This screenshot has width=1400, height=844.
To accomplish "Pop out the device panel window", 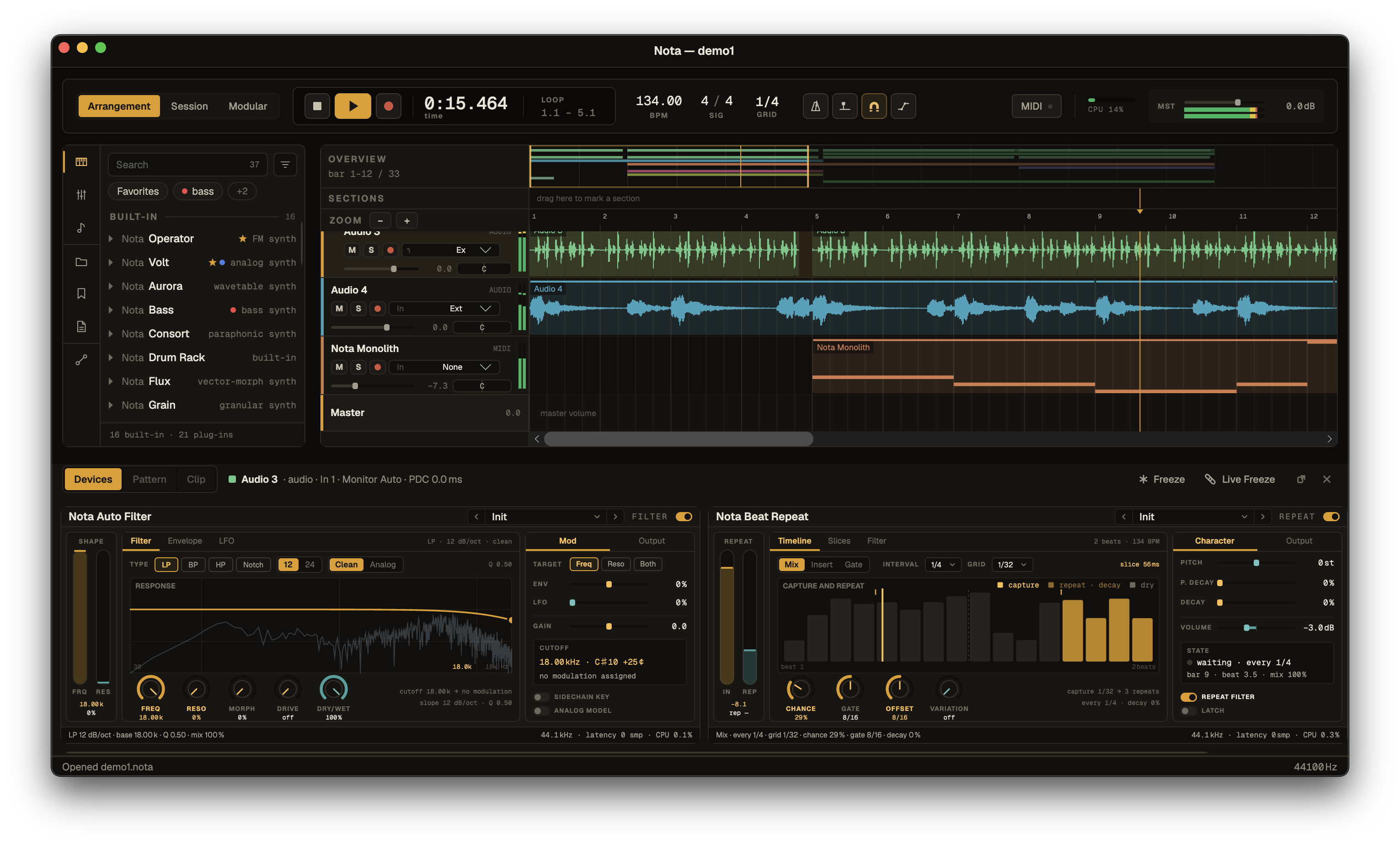I will (1301, 479).
